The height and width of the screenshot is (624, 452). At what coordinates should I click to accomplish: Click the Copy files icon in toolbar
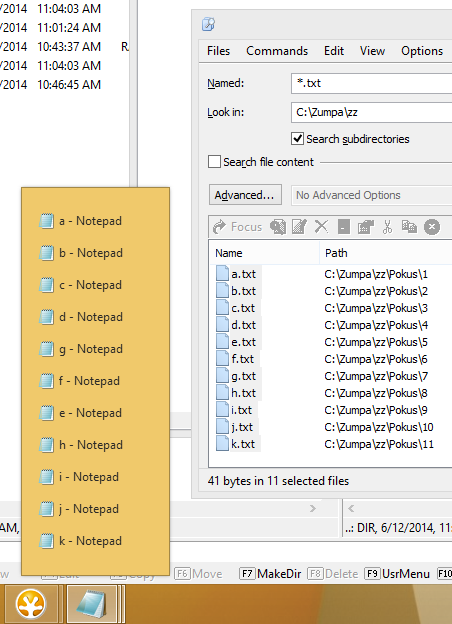[x=409, y=227]
